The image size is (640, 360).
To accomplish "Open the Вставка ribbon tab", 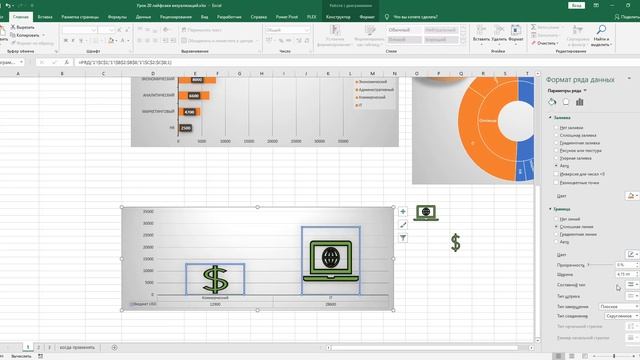I will click(x=45, y=17).
